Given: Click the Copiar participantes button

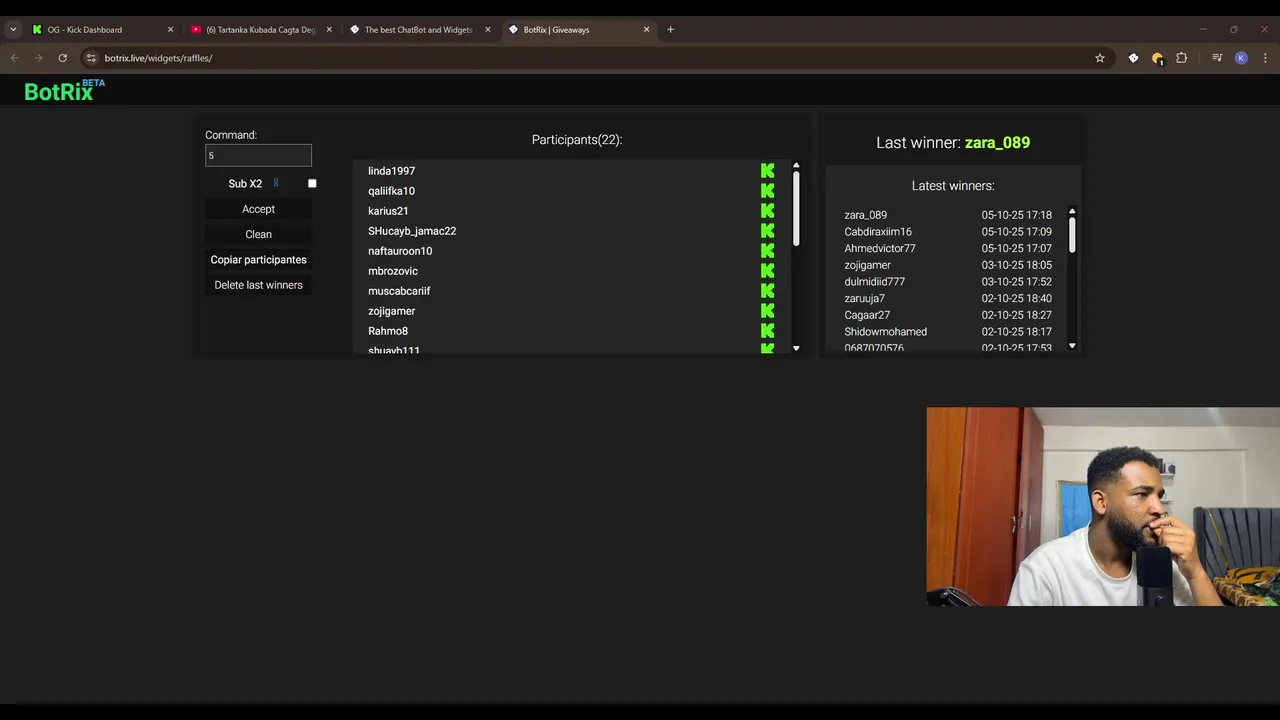Looking at the screenshot, I should 258,260.
